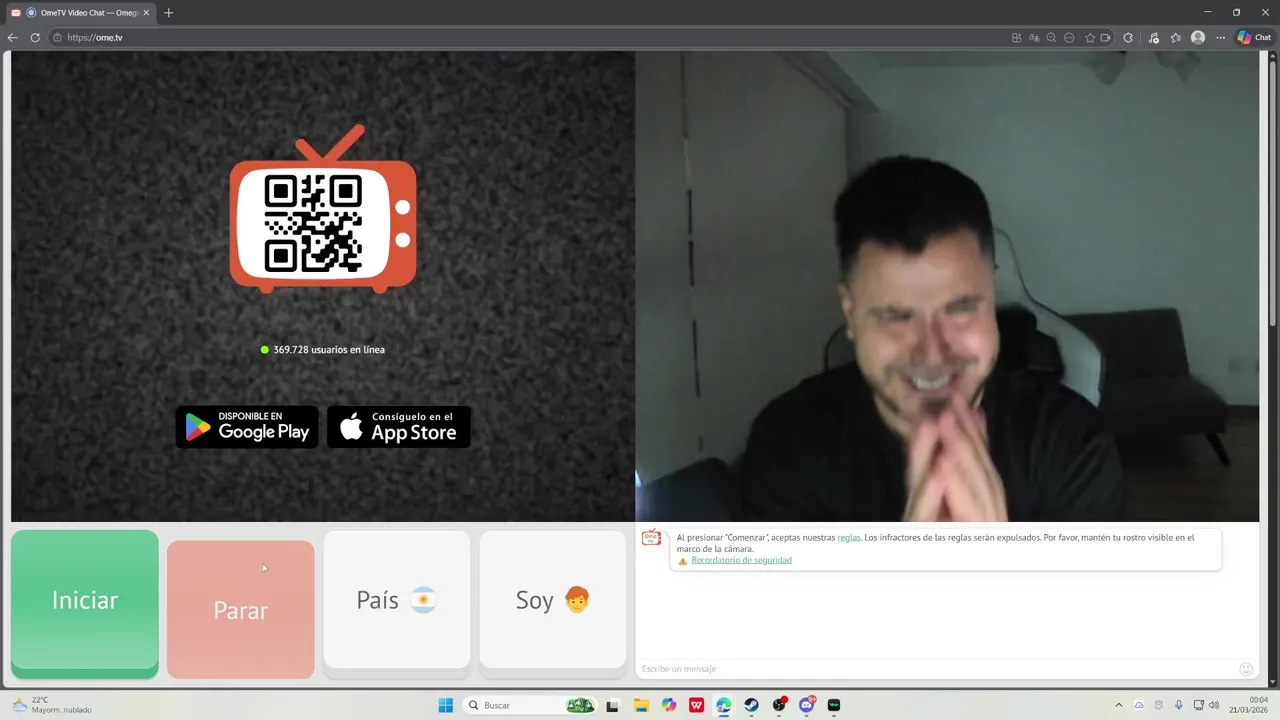Open Recordatorio de seguridad link
The image size is (1280, 720).
coord(741,560)
